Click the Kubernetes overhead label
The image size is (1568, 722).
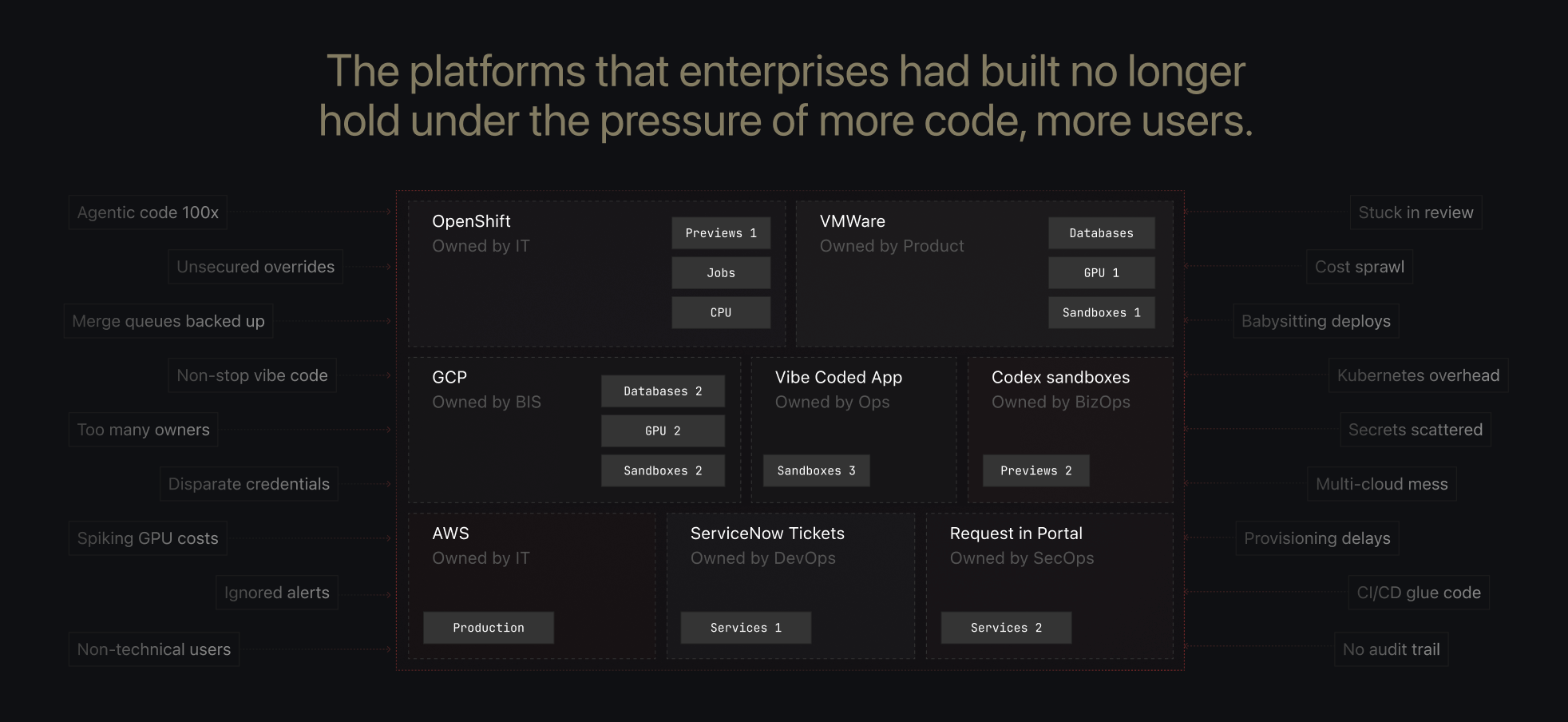pos(1418,375)
